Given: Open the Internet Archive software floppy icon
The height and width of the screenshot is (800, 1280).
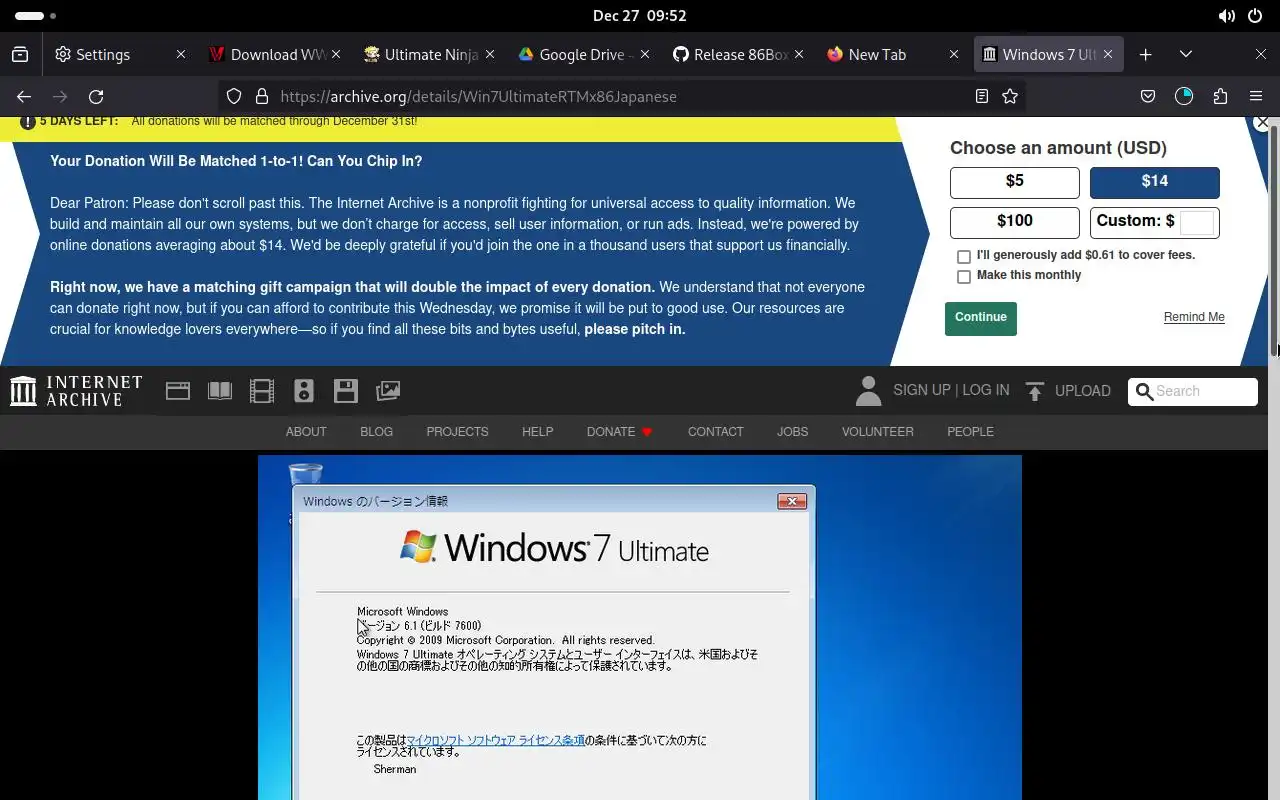Looking at the screenshot, I should tap(346, 391).
